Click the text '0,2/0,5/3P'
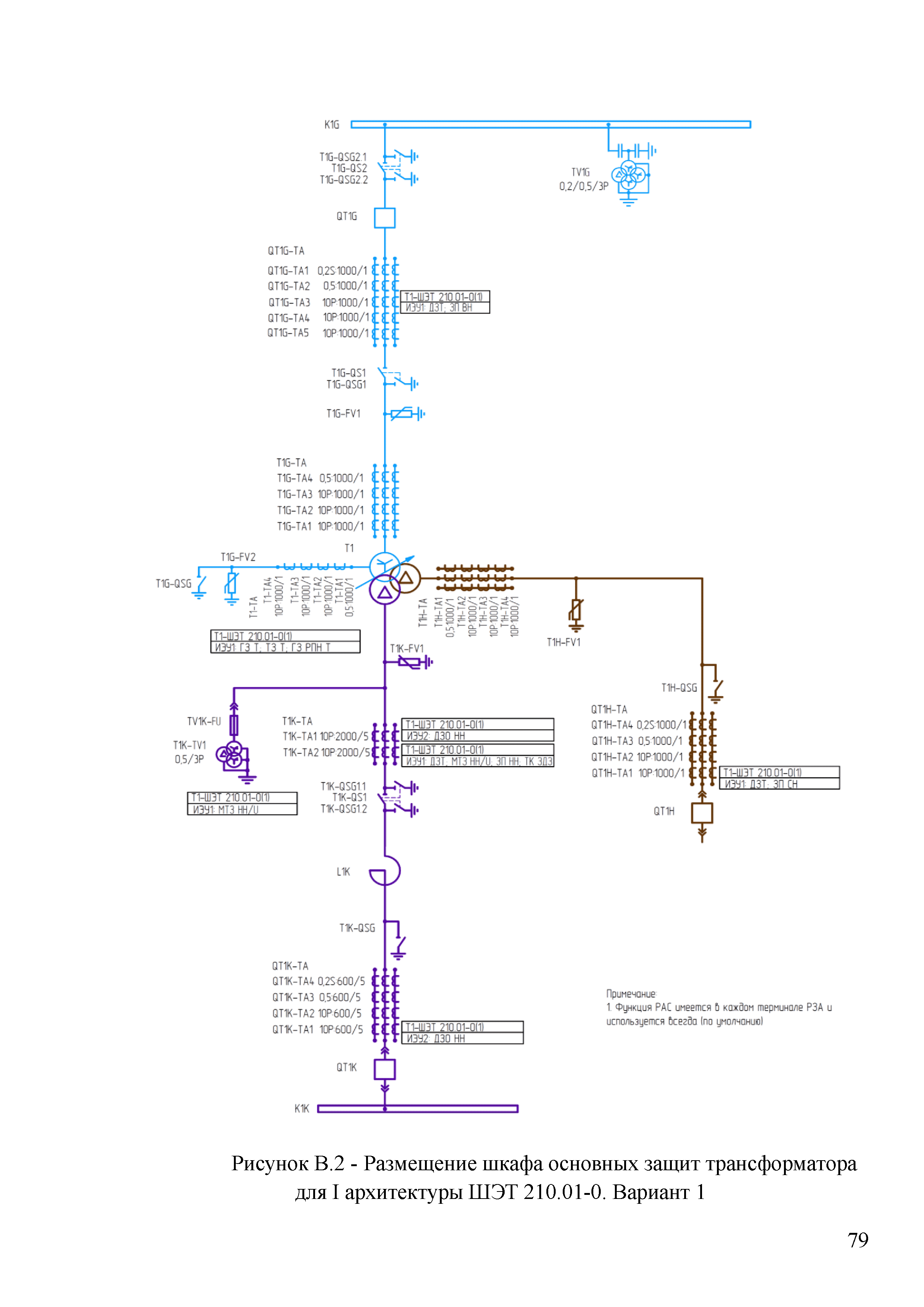Image resolution: width=924 pixels, height=1307 pixels. [x=584, y=186]
